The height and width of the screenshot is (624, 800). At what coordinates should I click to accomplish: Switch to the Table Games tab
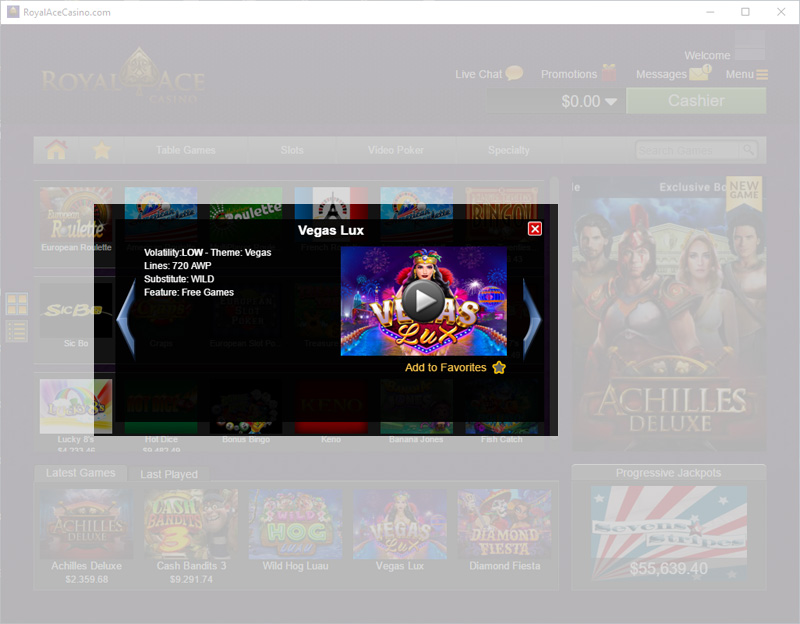[186, 150]
